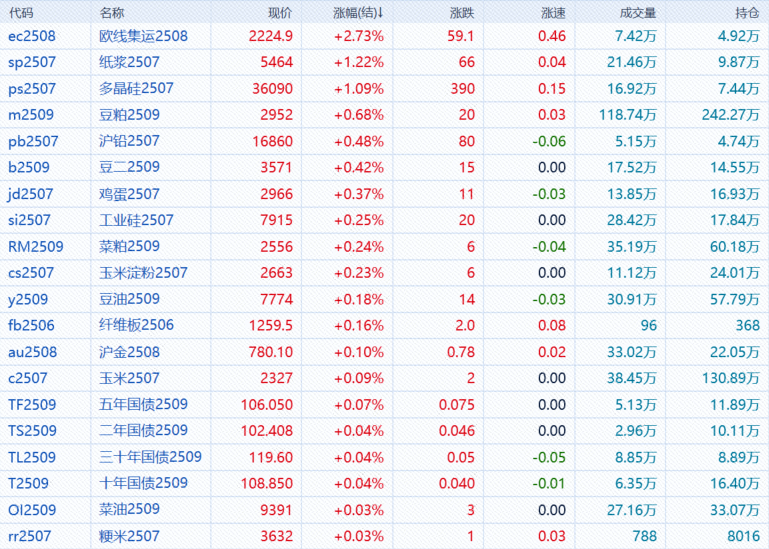Open the 多晶硅2507 contract

(137, 88)
